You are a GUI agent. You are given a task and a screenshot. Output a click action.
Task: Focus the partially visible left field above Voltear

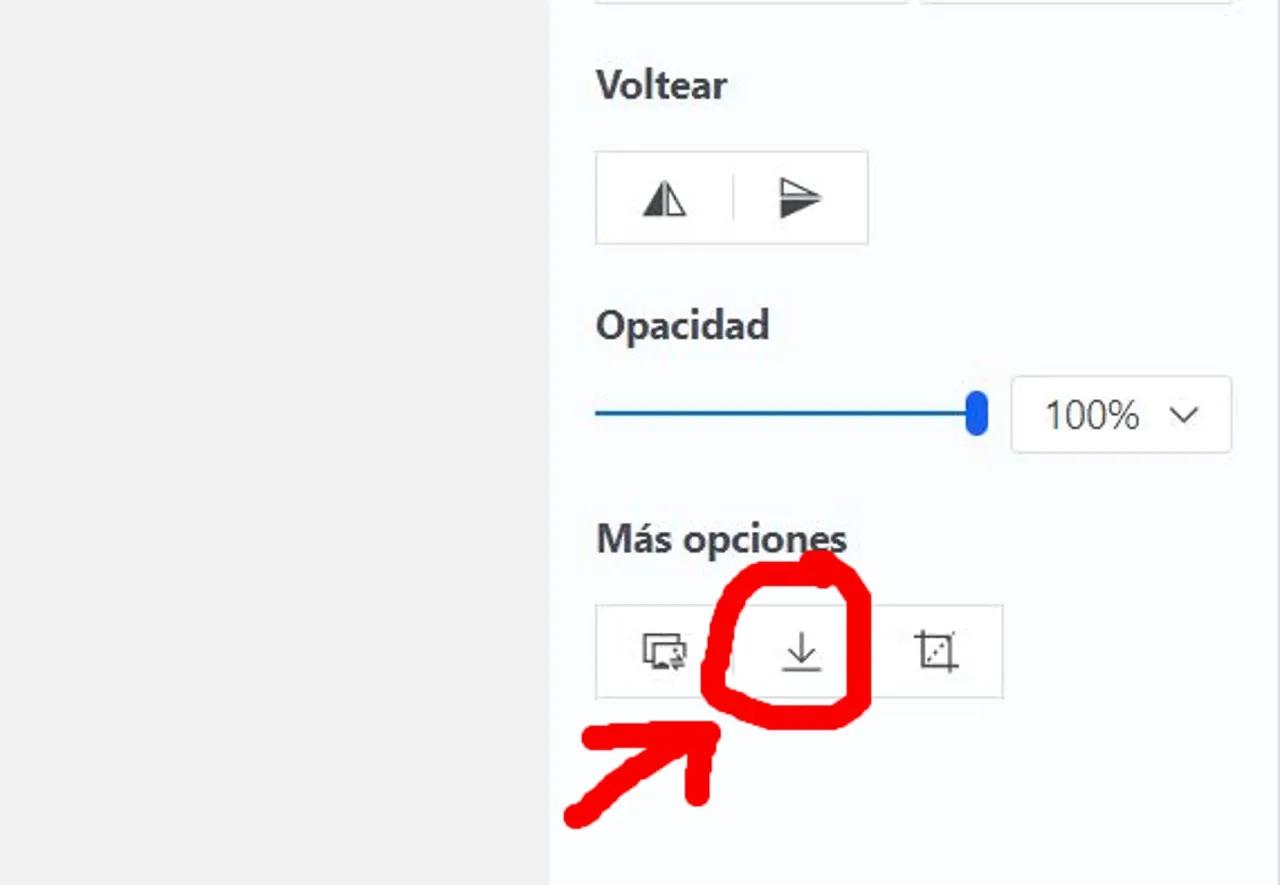[751, 2]
